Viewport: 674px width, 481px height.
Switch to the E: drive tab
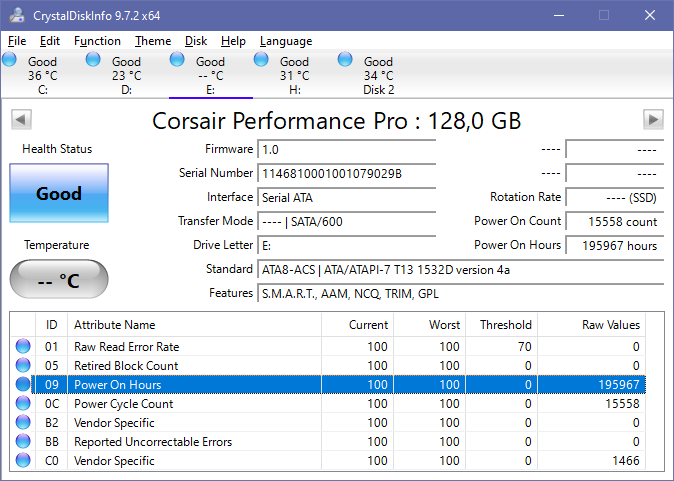(210, 75)
